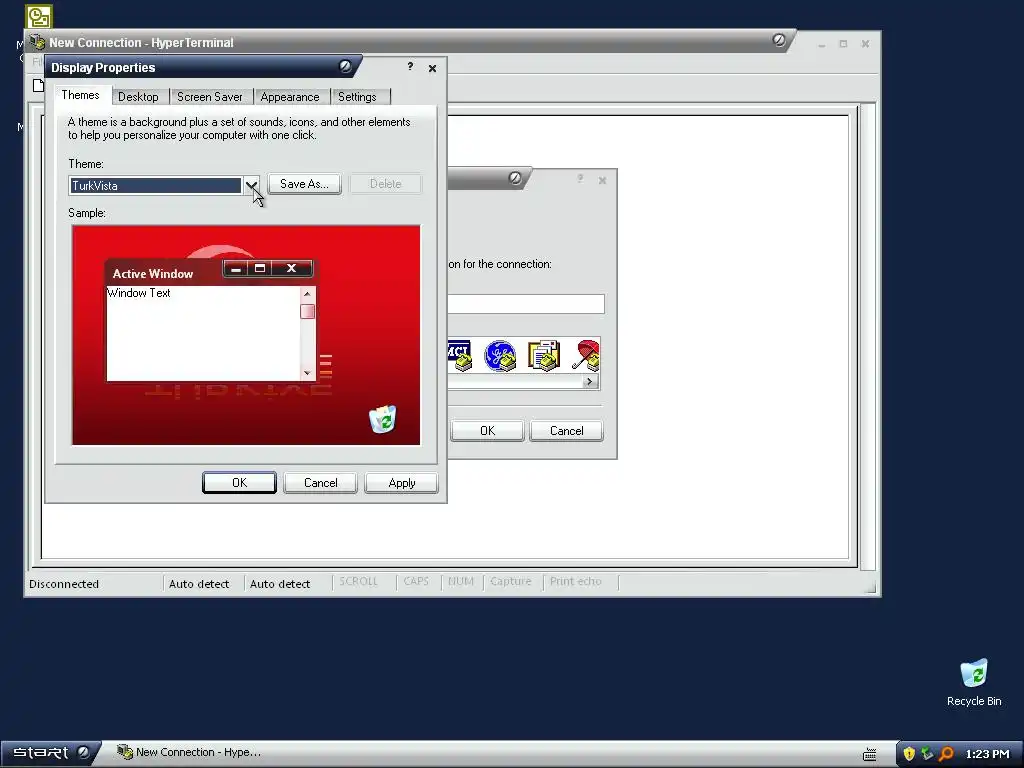Open the Theme dropdown arrow
This screenshot has height=768, width=1024.
(x=251, y=185)
